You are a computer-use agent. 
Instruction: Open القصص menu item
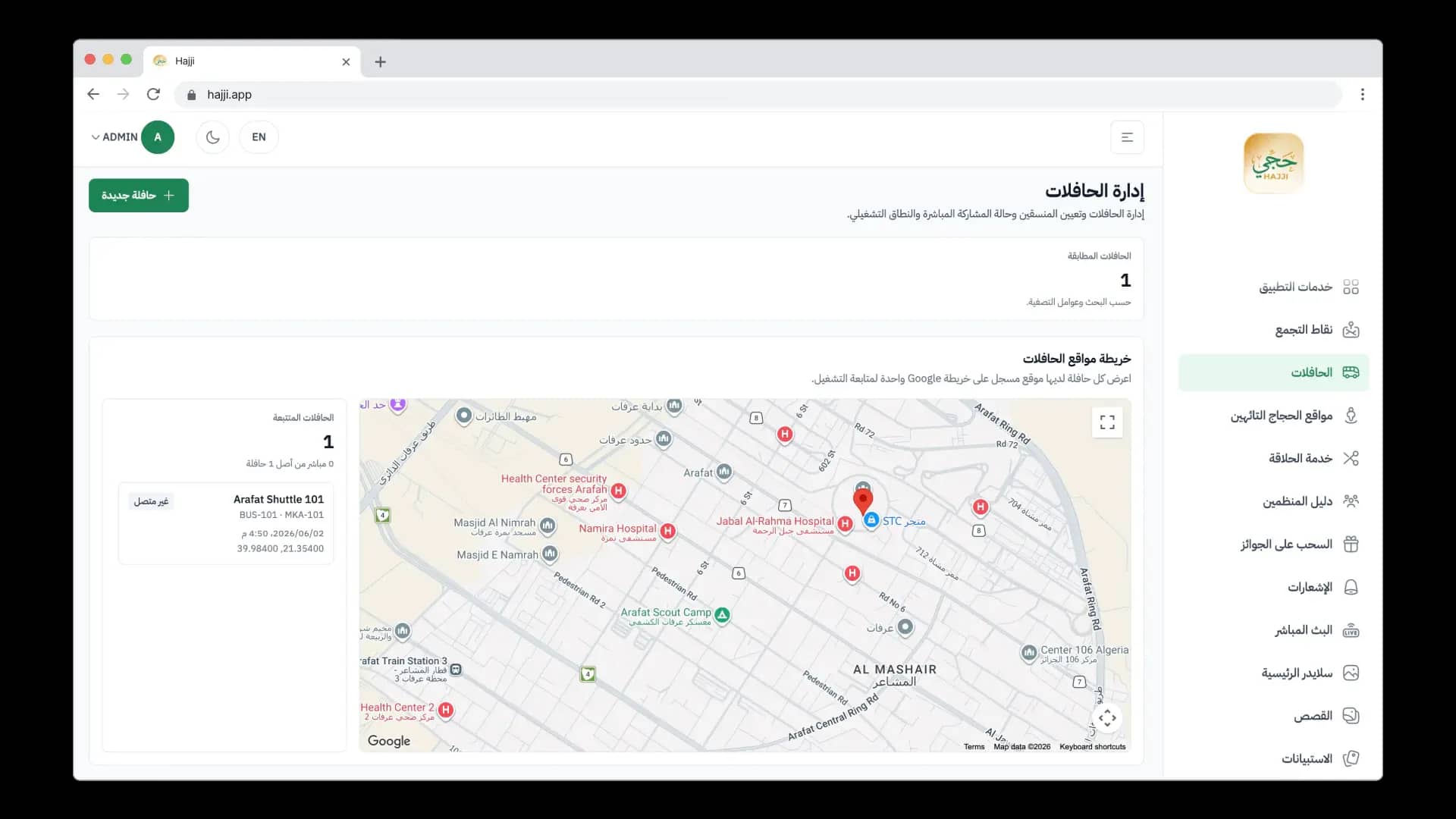(1273, 716)
